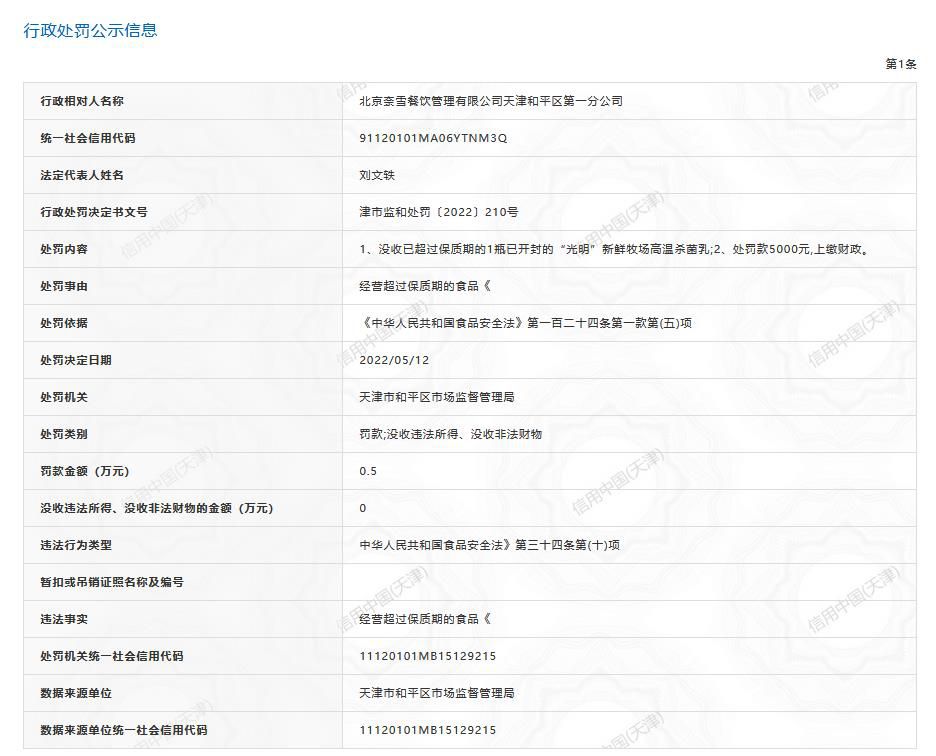Click 没收违法所得、没收非法财物的金额 label
This screenshot has width=936, height=756.
[x=156, y=508]
